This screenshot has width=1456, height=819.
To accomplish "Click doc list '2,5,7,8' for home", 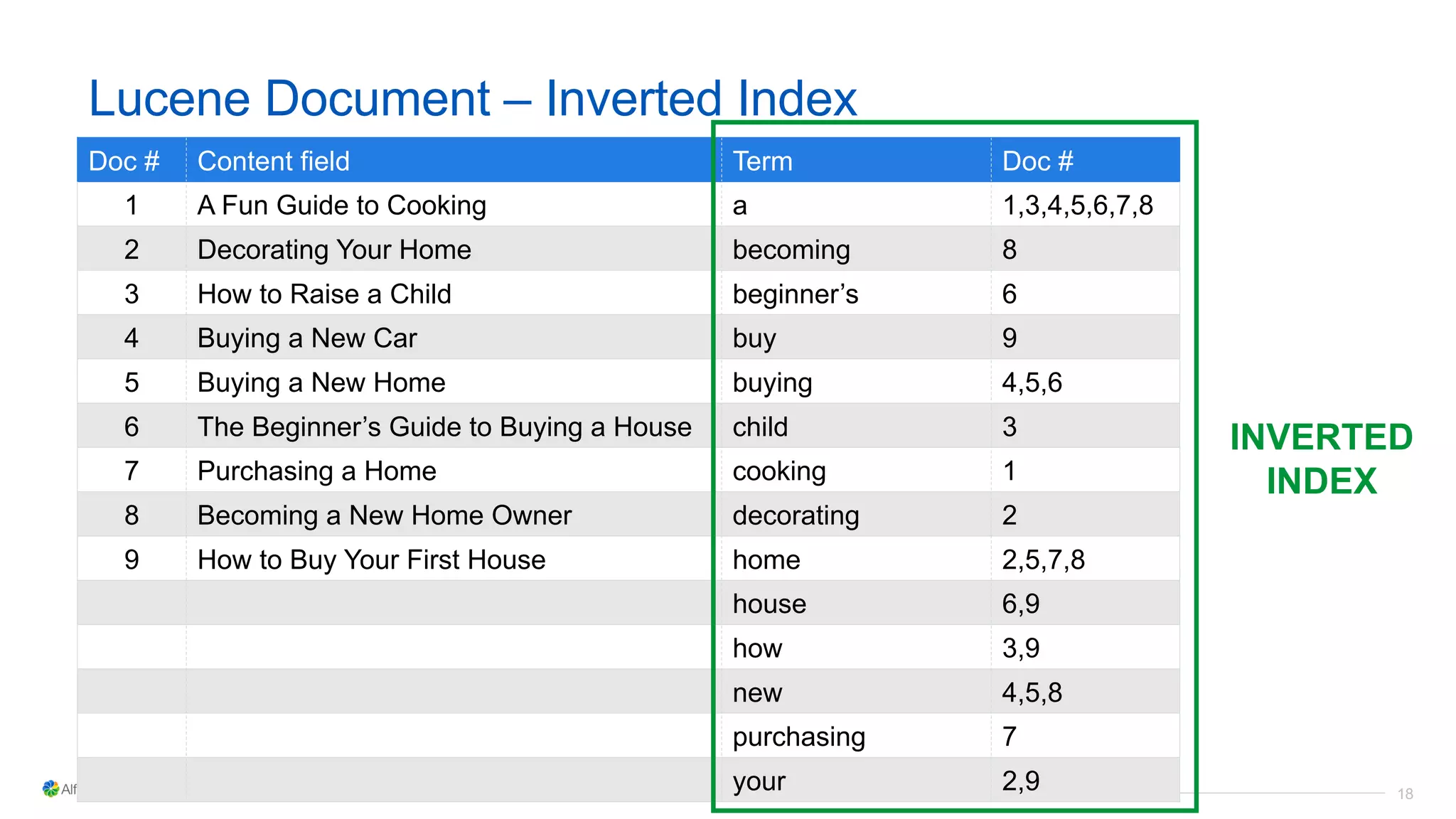I will pos(1044,560).
